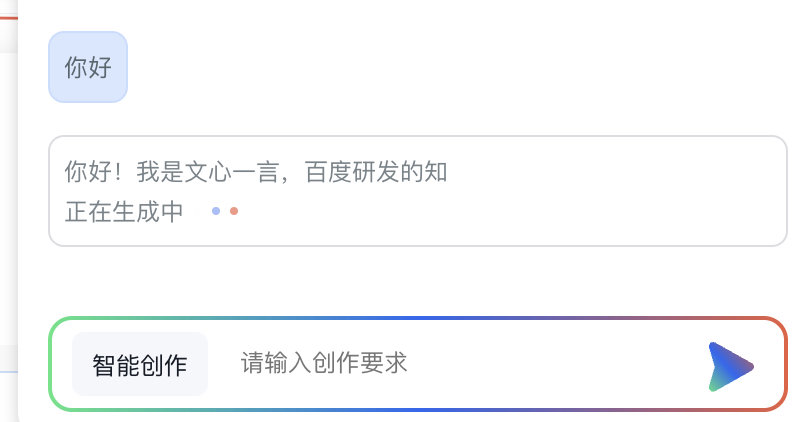This screenshot has height=422, width=802.
Task: Click the gap between placeholder text and send arrow
Action: tap(560, 363)
